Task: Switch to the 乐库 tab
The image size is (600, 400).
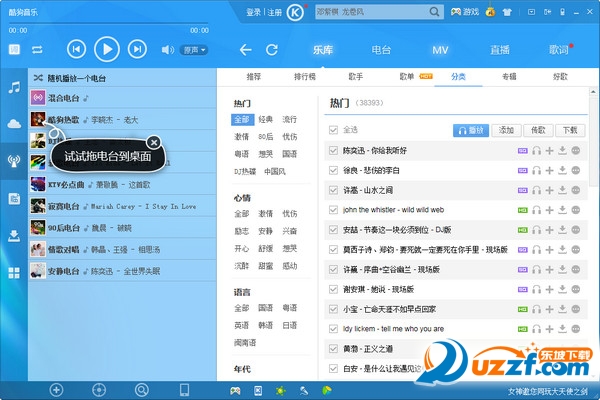Action: tap(323, 50)
